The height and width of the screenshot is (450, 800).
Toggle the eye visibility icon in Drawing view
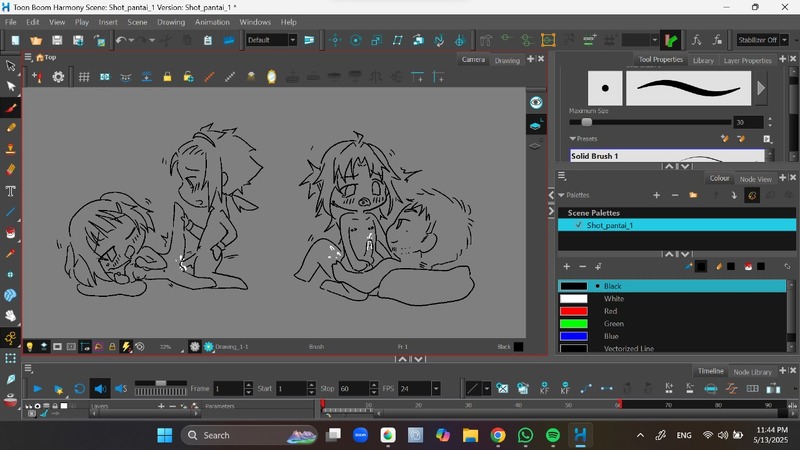click(x=536, y=103)
